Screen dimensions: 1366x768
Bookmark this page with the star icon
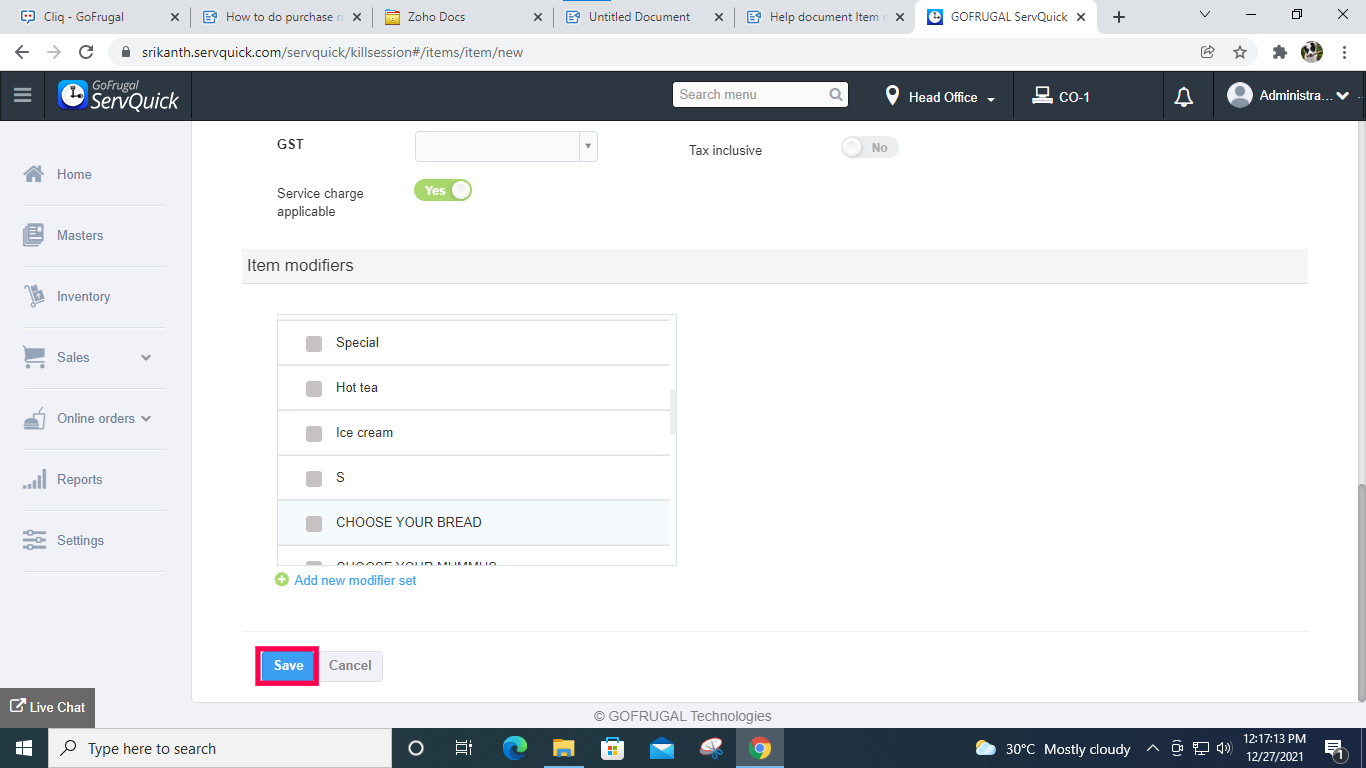tap(1240, 52)
